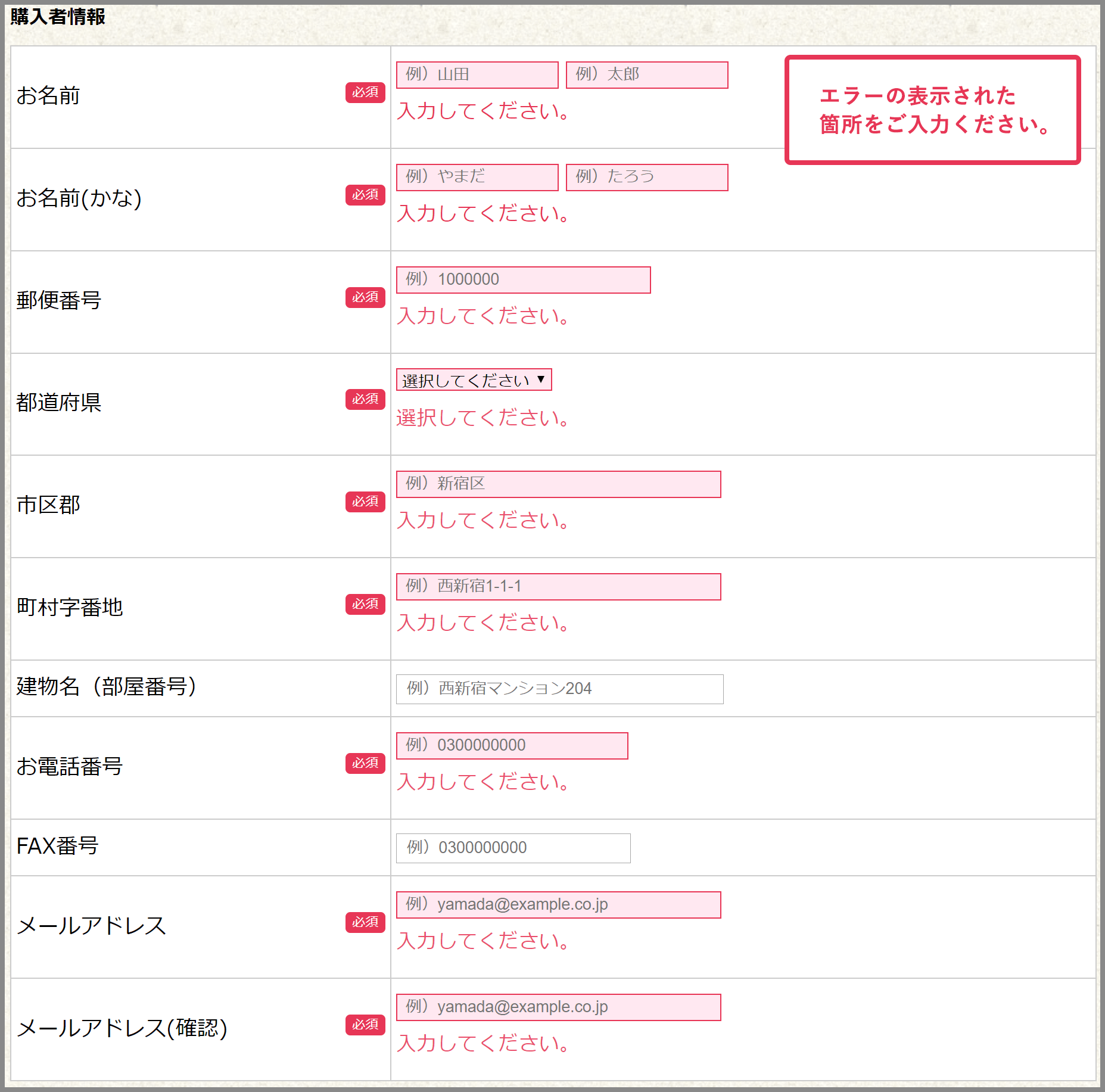Click the 必須 badge beside メールアドレス(確認)

365,1025
